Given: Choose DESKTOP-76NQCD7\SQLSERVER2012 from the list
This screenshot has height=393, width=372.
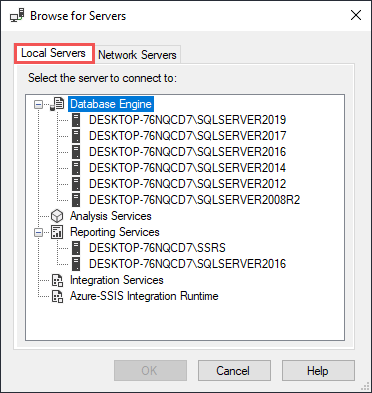Looking at the screenshot, I should (x=187, y=184).
